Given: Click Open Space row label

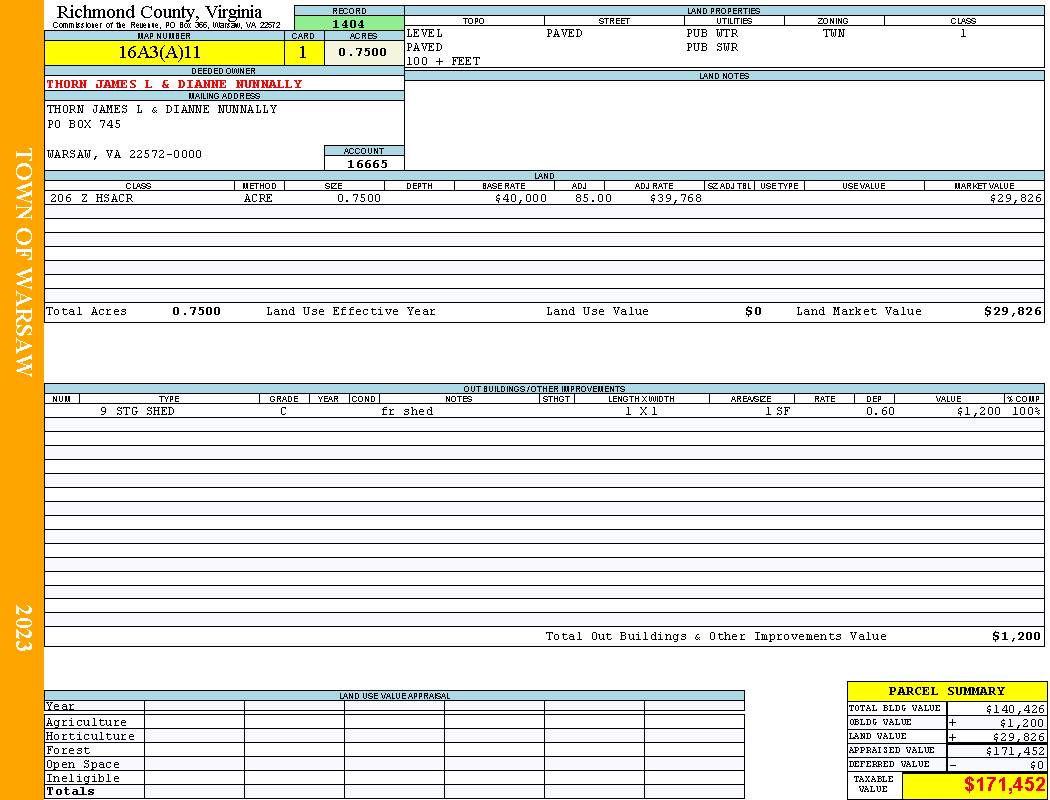Looking at the screenshot, I should click(x=83, y=765).
